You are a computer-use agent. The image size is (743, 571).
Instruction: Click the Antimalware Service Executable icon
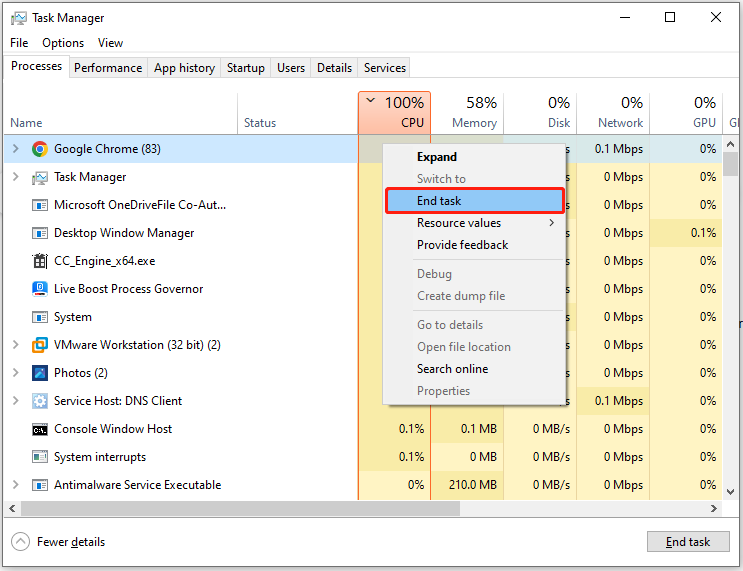coord(40,485)
